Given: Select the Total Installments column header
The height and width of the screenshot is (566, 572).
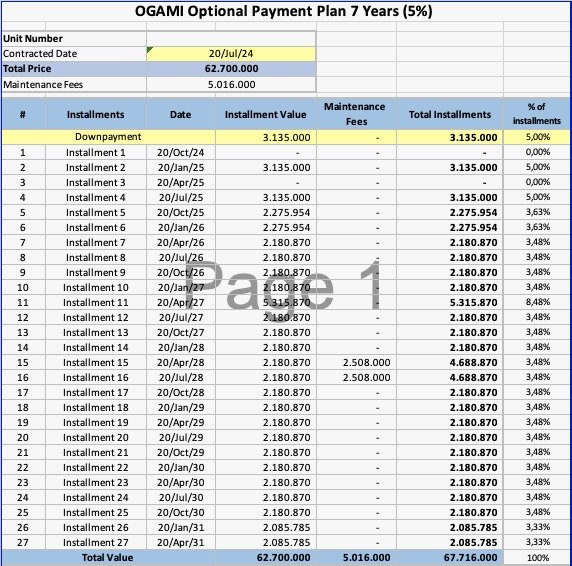Looking at the screenshot, I should 450,115.
